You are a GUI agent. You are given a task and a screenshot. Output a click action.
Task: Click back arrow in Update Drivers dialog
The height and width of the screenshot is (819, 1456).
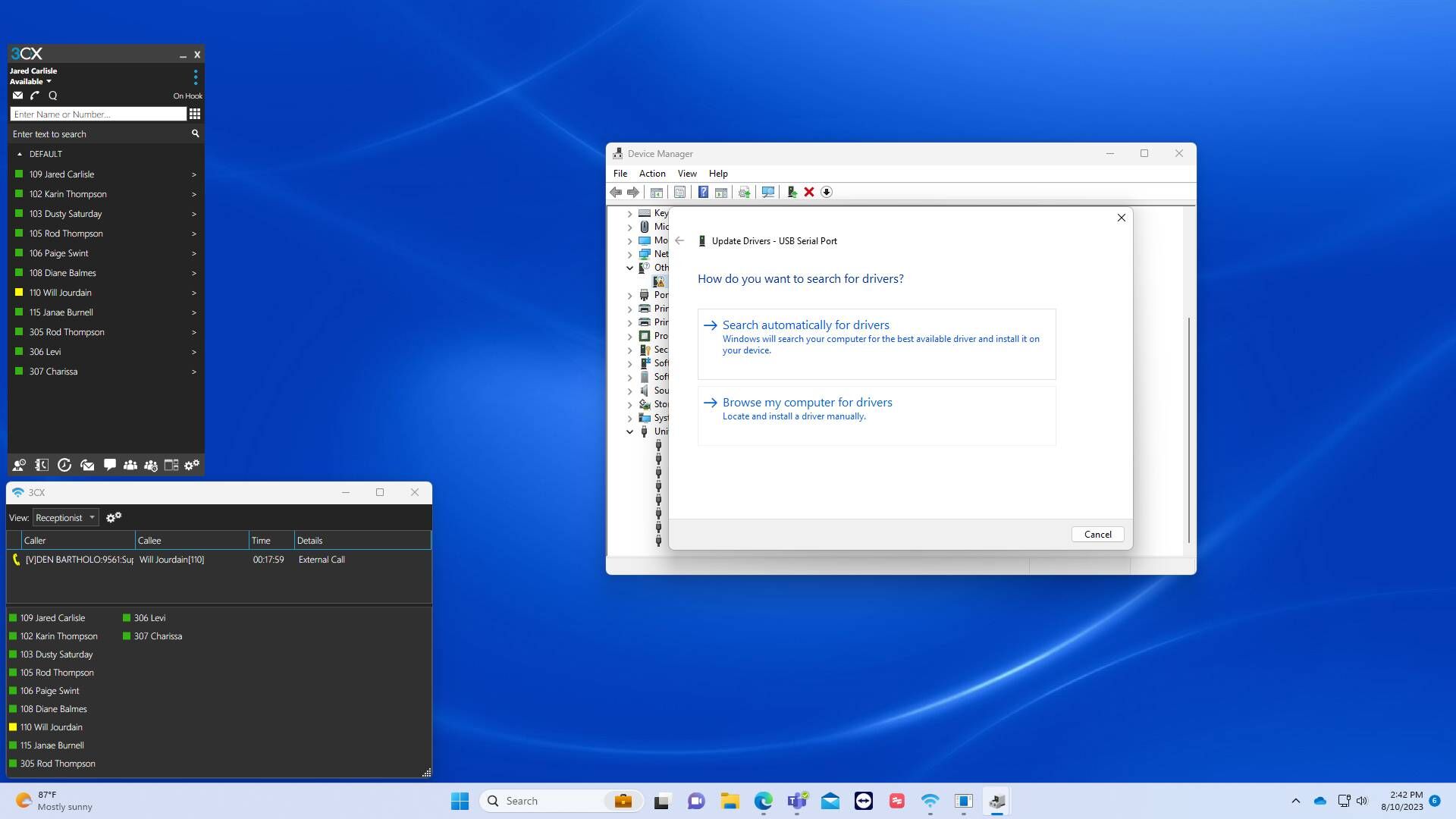[679, 241]
